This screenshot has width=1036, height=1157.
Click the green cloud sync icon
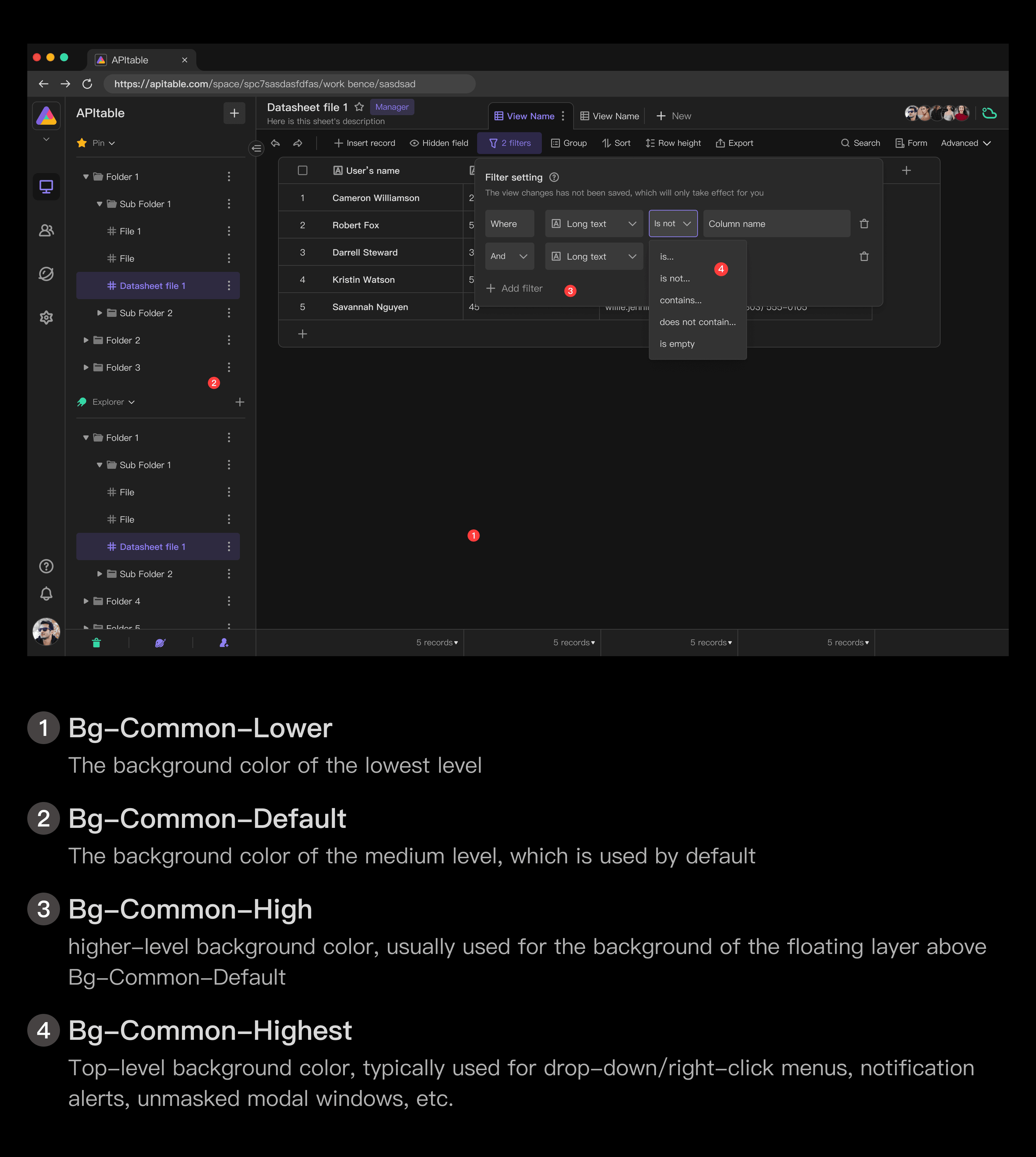(x=989, y=114)
